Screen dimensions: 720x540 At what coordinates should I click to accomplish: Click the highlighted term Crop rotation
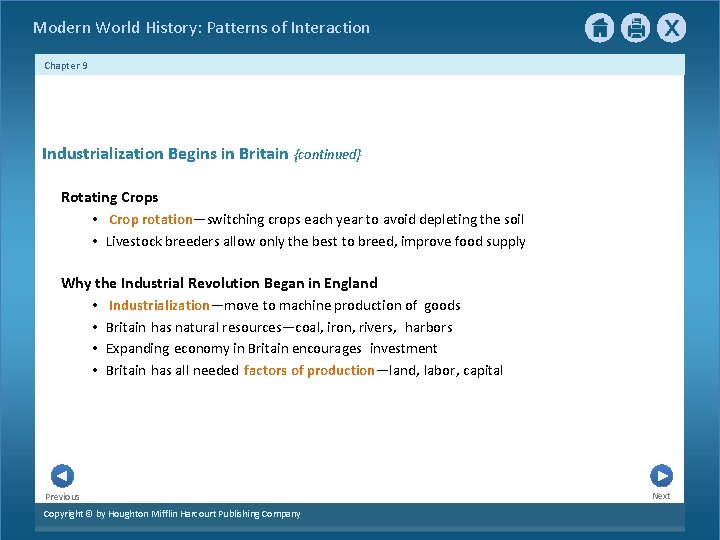pos(151,219)
